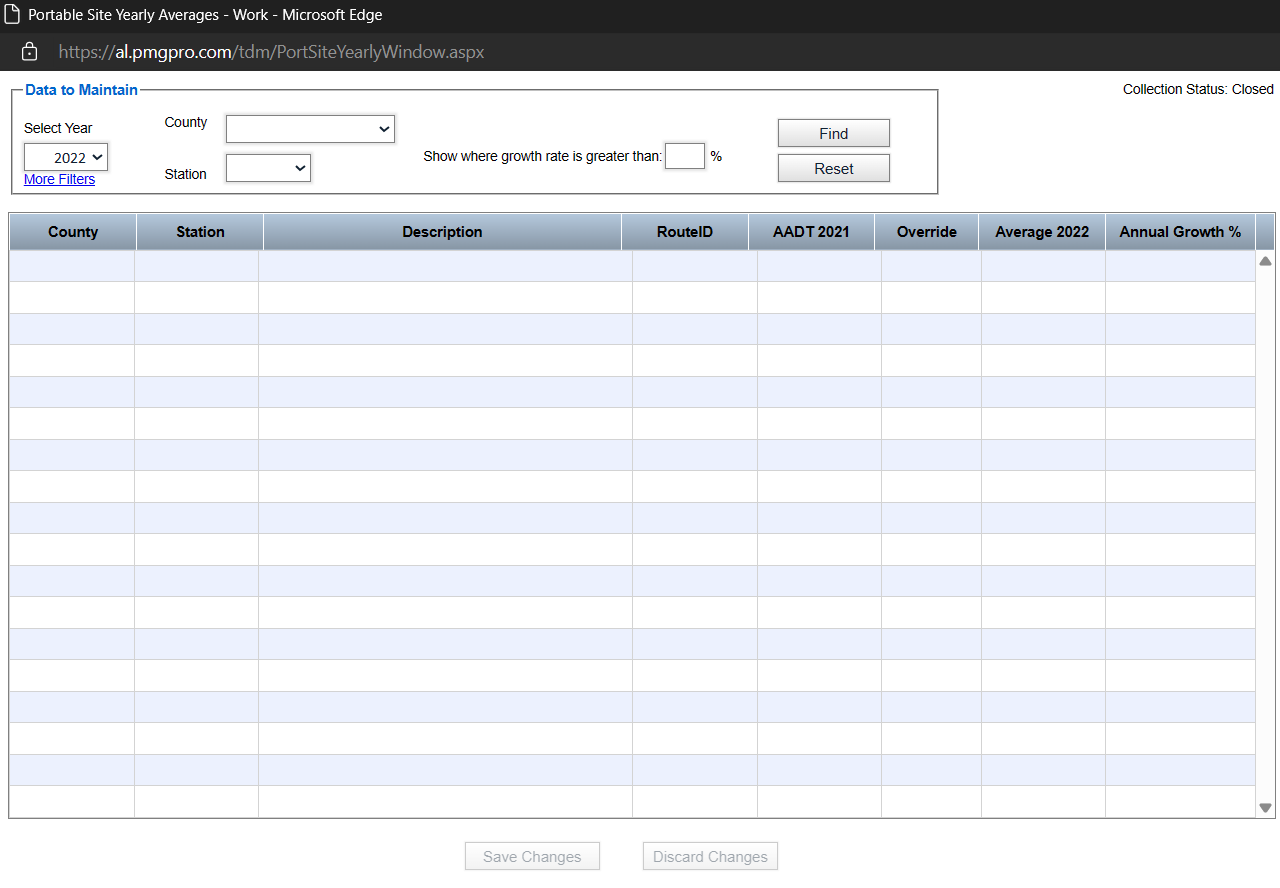The width and height of the screenshot is (1280, 888).
Task: Click the Data to Maintain group label
Action: [x=81, y=90]
